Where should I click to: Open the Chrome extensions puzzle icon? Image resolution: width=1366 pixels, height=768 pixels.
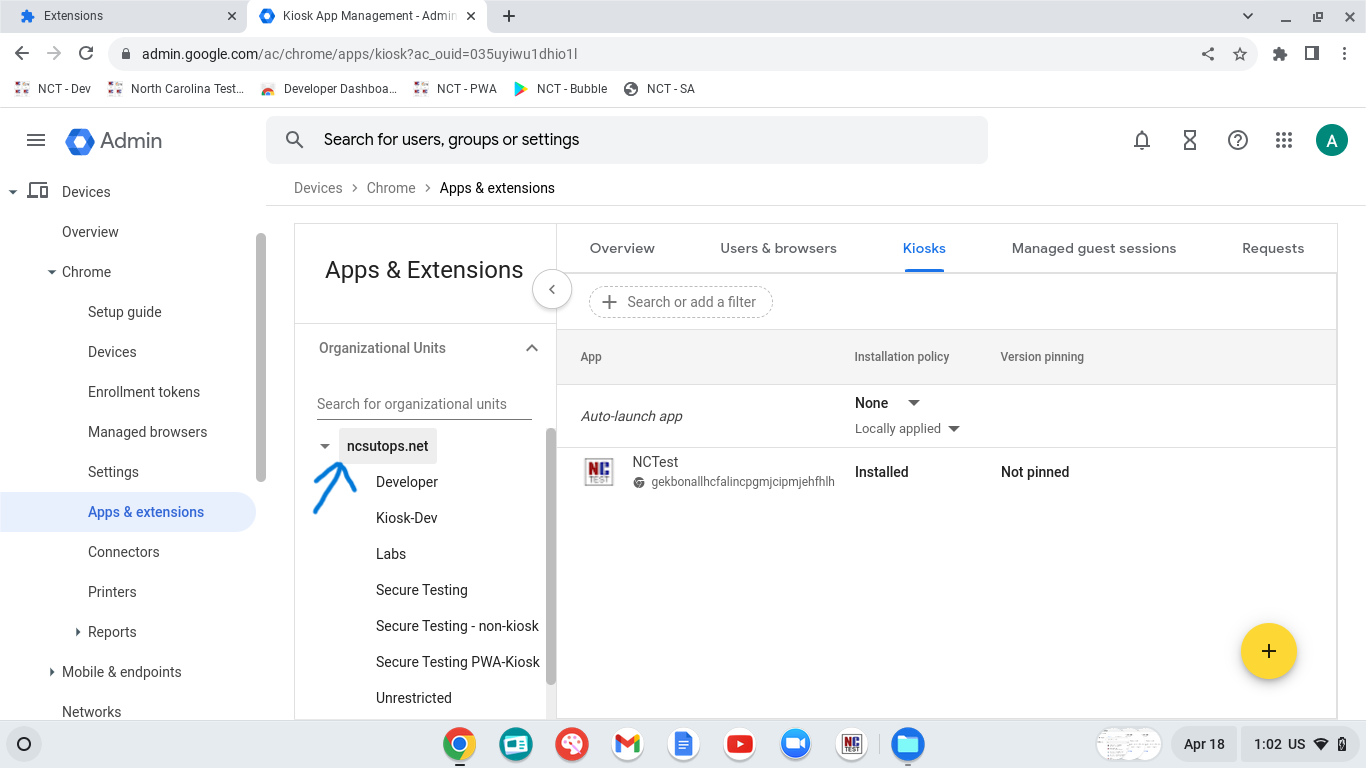pos(1280,54)
